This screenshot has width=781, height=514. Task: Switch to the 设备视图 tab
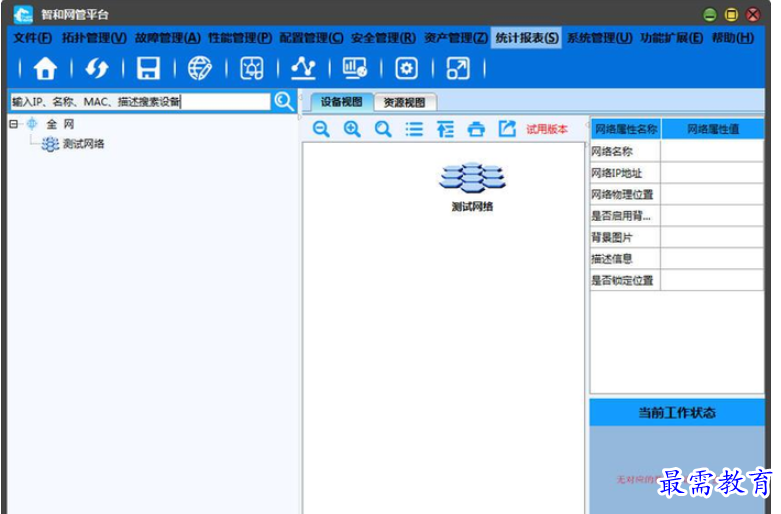(342, 102)
